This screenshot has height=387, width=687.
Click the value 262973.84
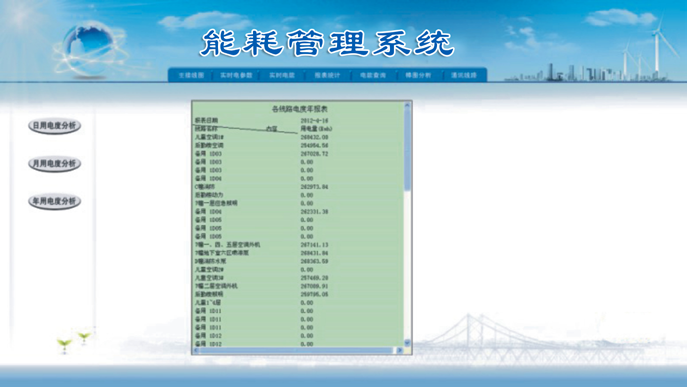click(x=315, y=187)
